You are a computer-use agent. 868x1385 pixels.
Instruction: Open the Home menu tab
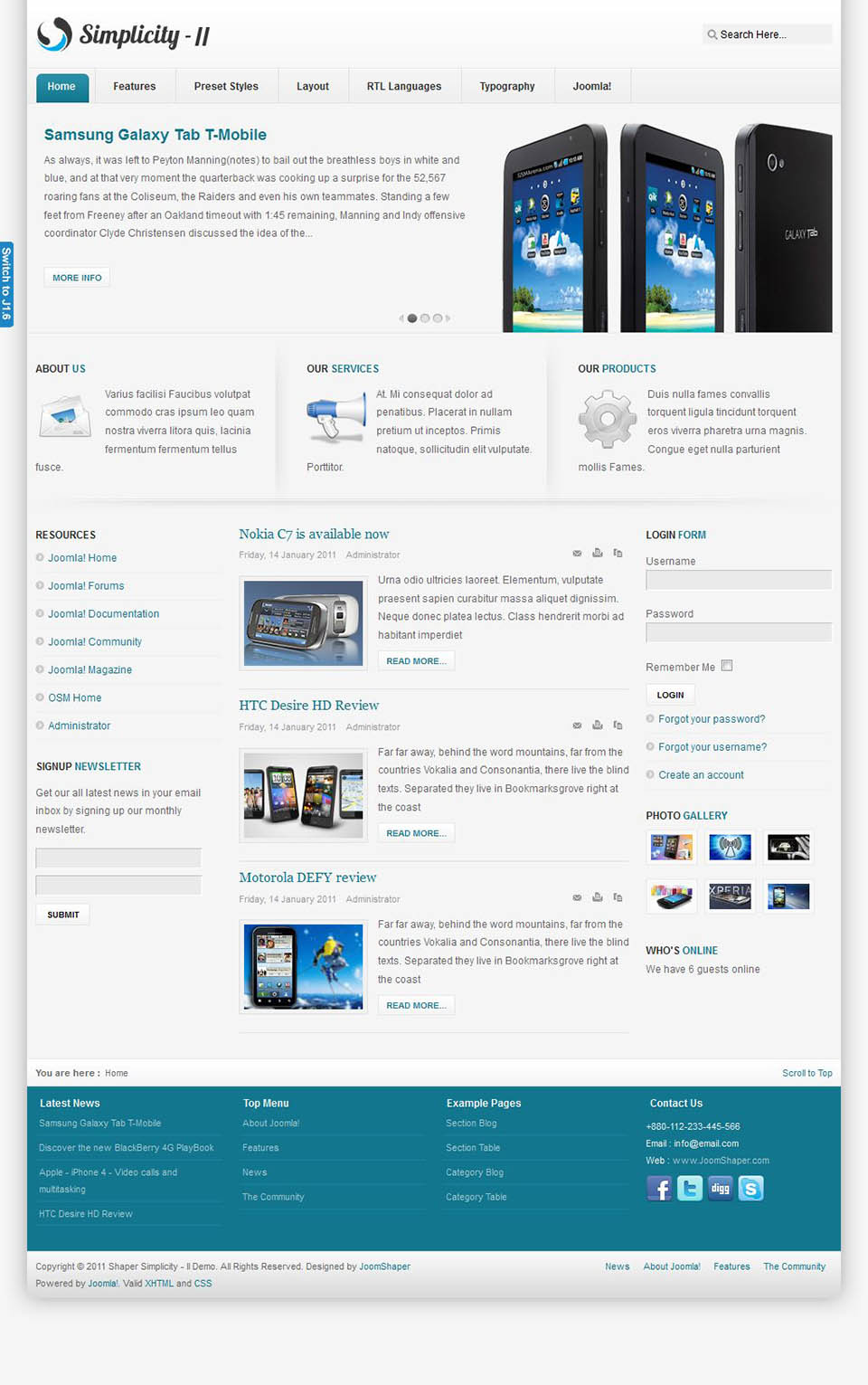point(62,87)
